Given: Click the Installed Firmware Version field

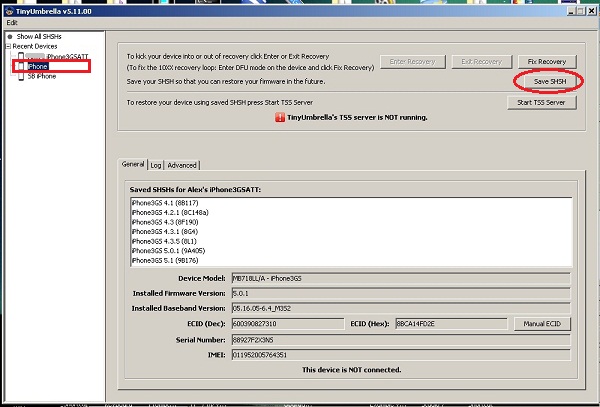Looking at the screenshot, I should point(401,293).
